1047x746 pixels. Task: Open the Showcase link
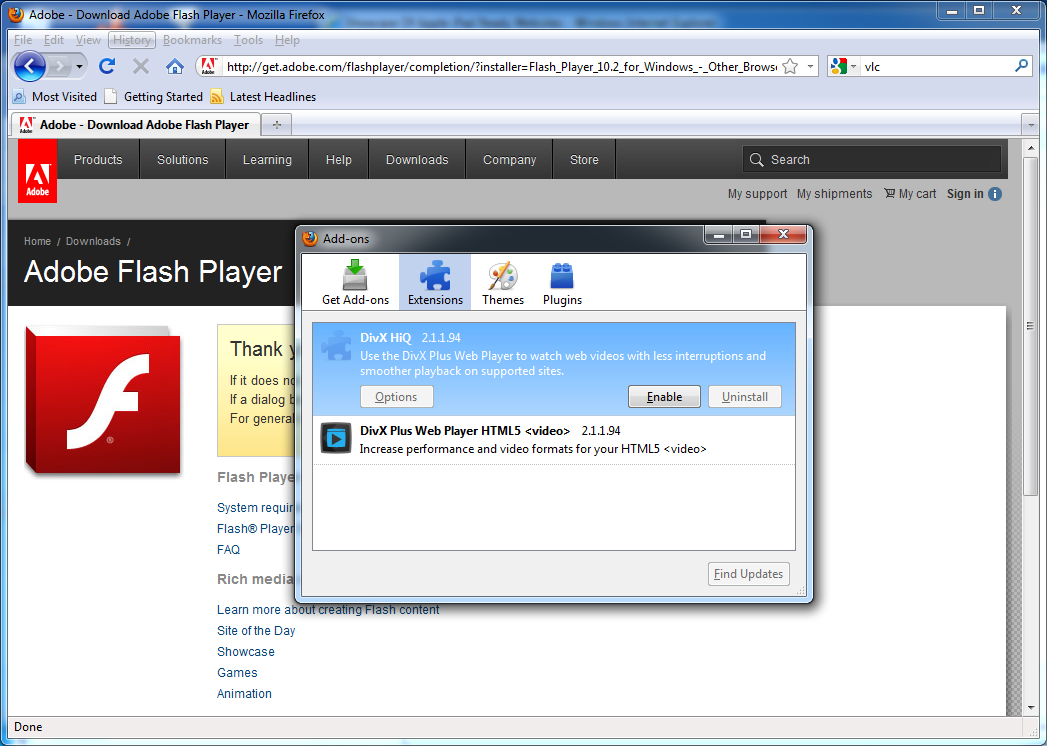(x=246, y=652)
